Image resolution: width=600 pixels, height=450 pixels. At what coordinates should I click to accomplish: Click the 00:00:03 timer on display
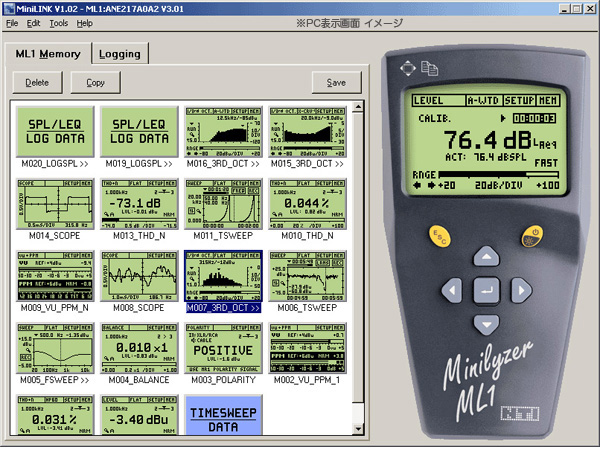click(x=535, y=118)
